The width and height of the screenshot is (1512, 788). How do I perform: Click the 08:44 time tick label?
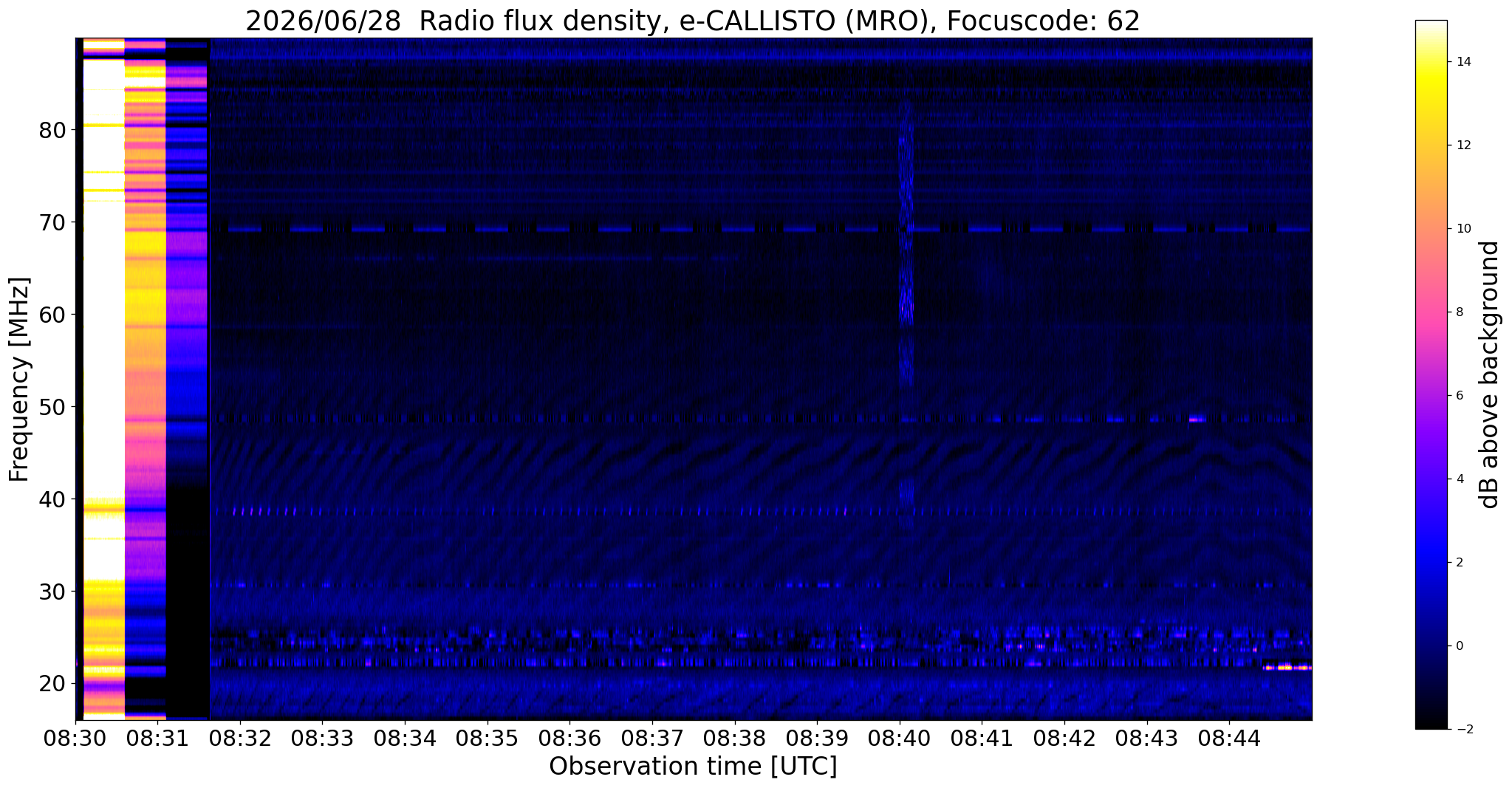(x=1230, y=739)
